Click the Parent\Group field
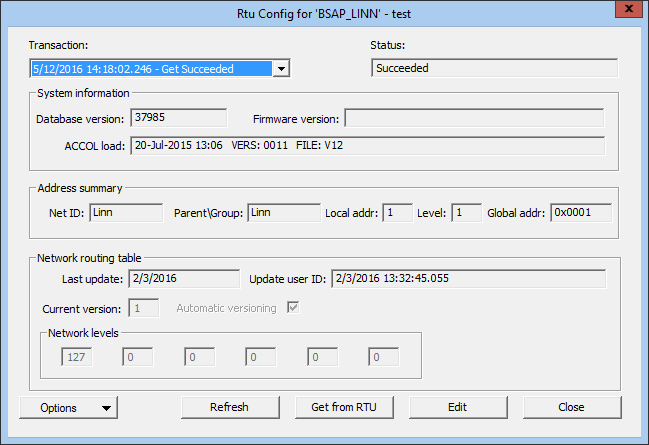Screen dimensions: 649x445 click(284, 213)
